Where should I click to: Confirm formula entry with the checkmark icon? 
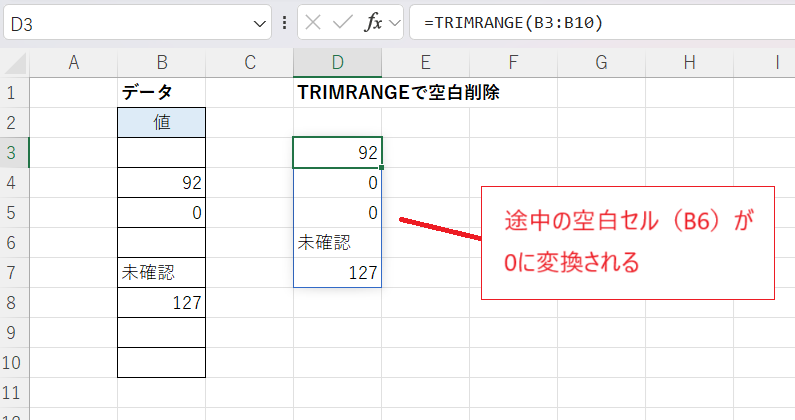(x=343, y=22)
